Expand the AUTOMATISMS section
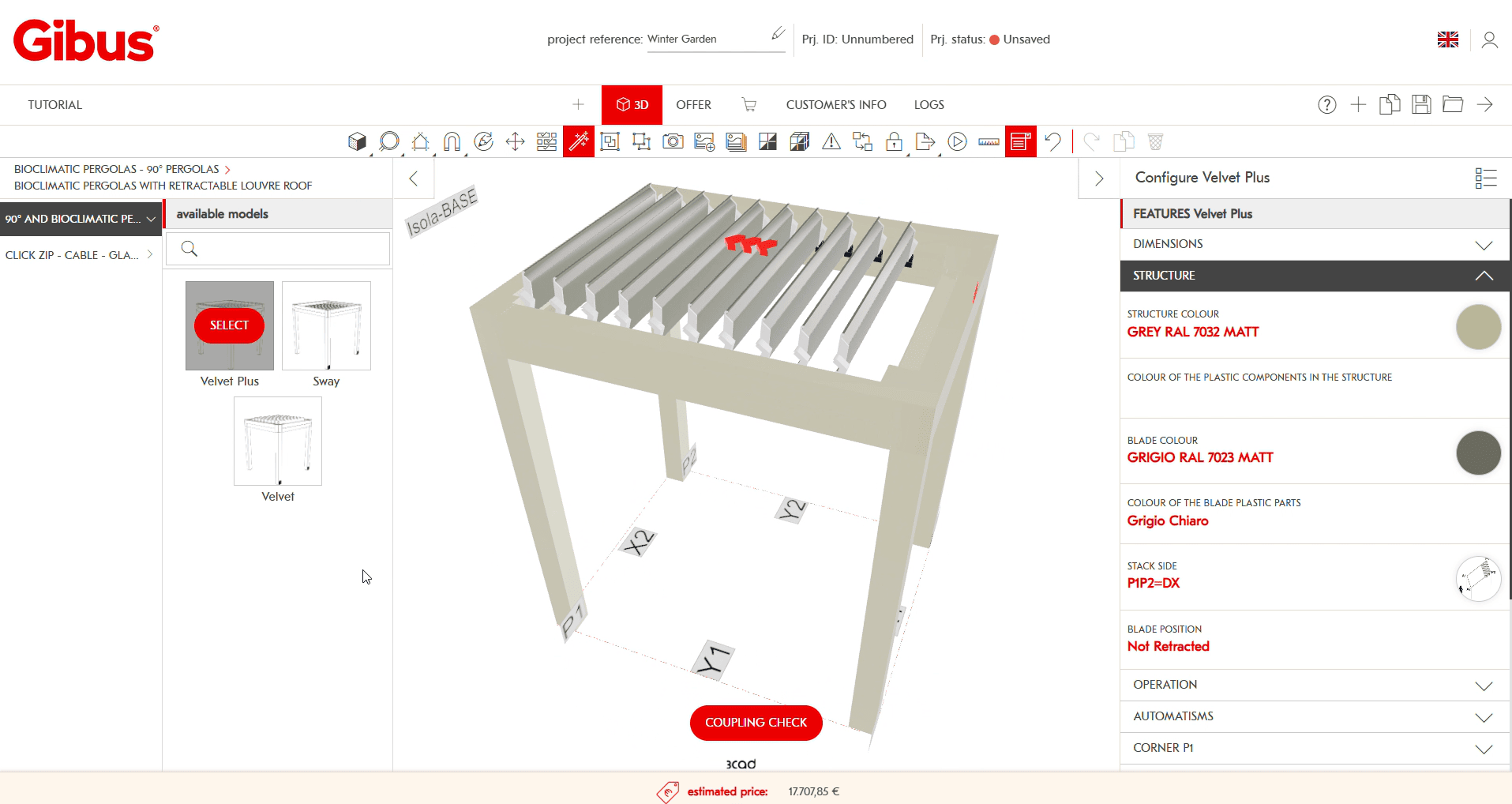1512x804 pixels. 1315,716
